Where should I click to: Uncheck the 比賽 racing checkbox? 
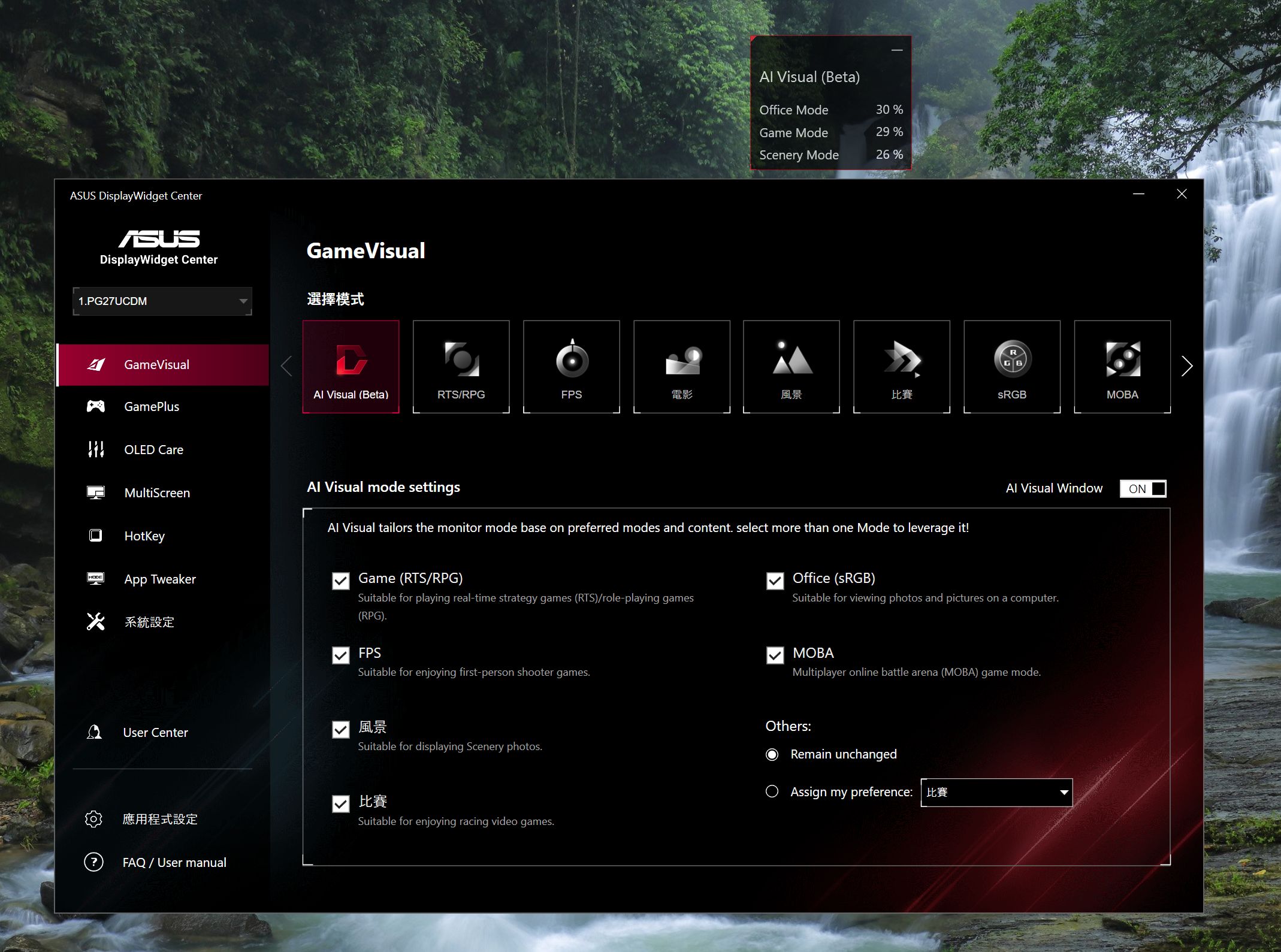click(x=341, y=804)
